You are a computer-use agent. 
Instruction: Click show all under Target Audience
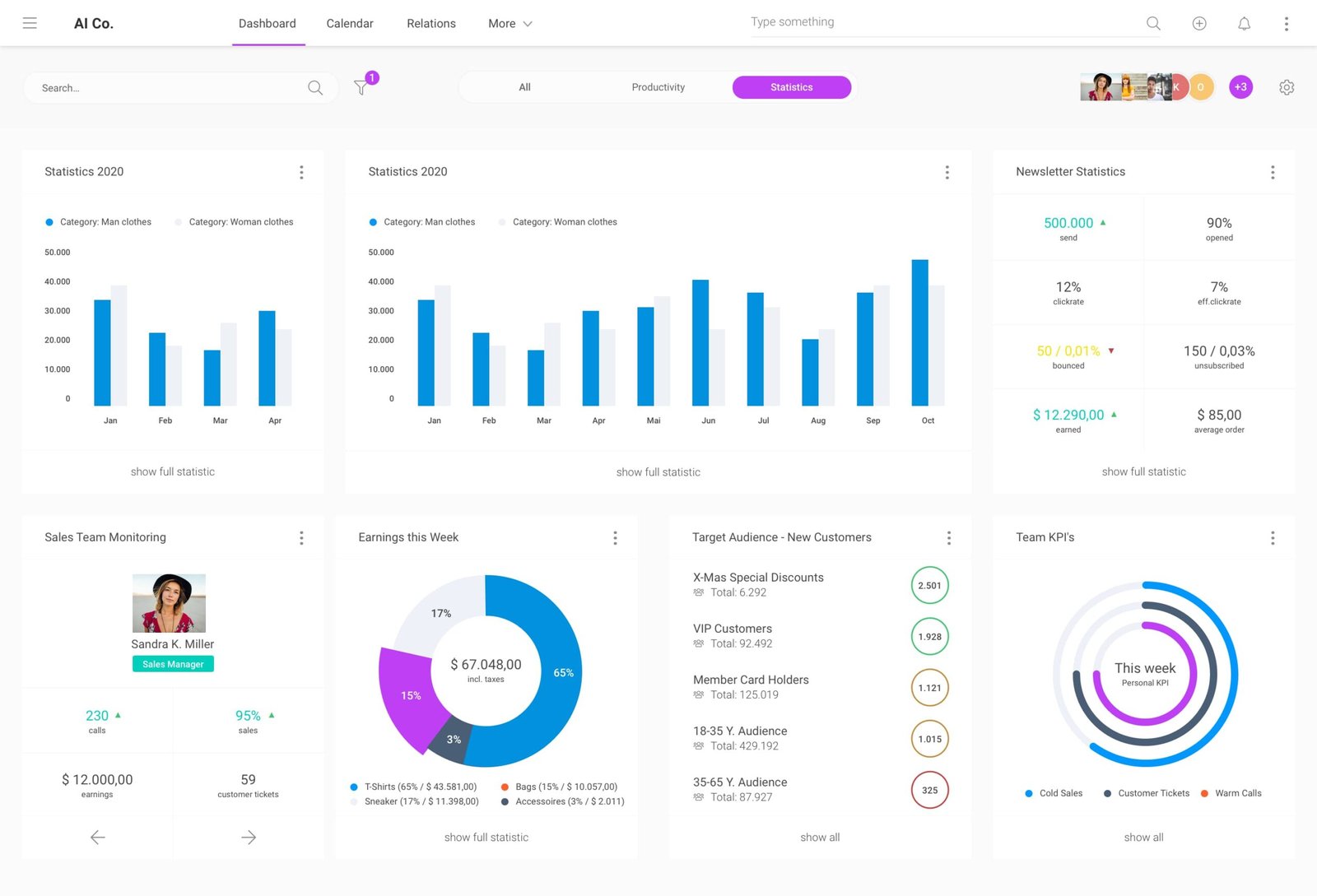pos(820,838)
